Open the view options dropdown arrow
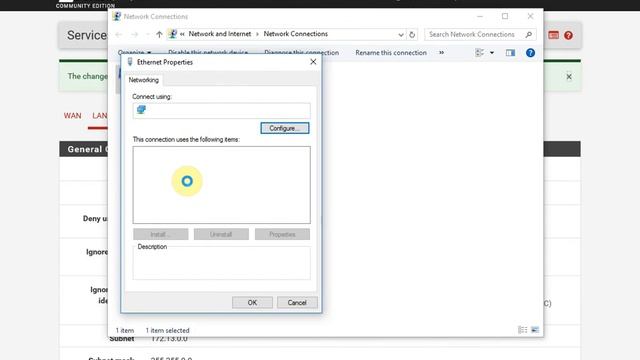640x360 pixels. (x=492, y=53)
